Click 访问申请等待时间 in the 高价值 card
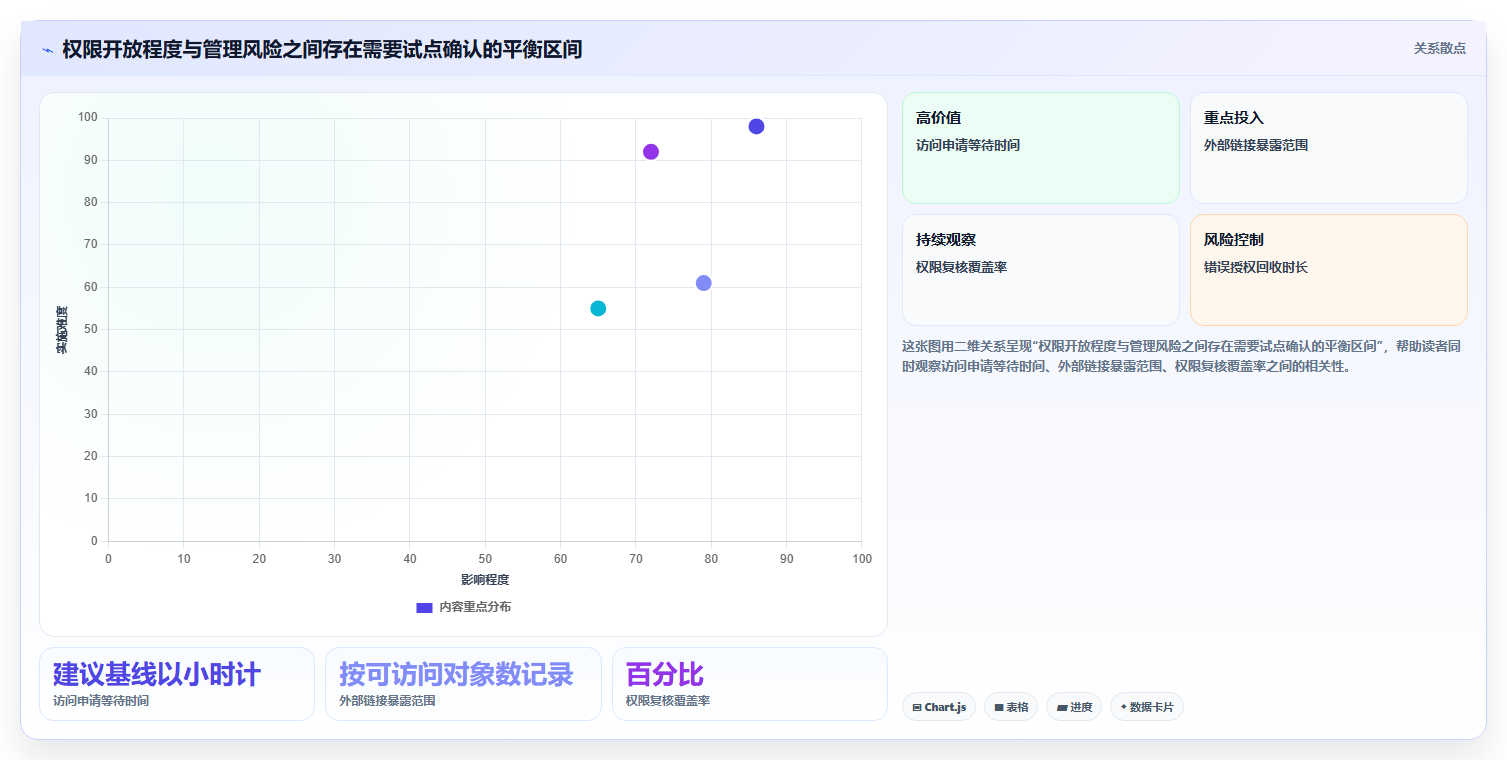The height and width of the screenshot is (760, 1507). click(x=968, y=145)
